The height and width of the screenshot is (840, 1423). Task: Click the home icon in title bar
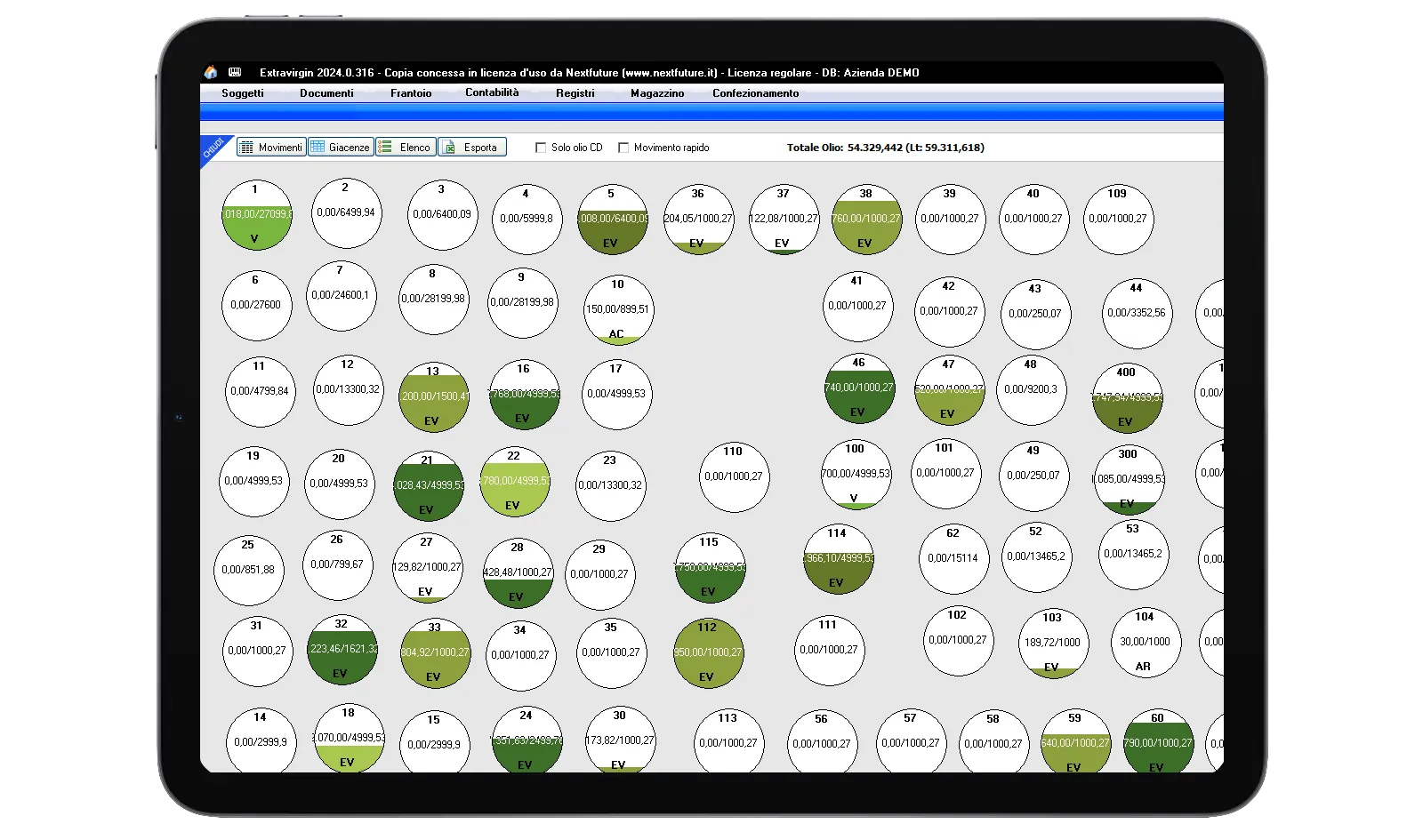point(211,73)
